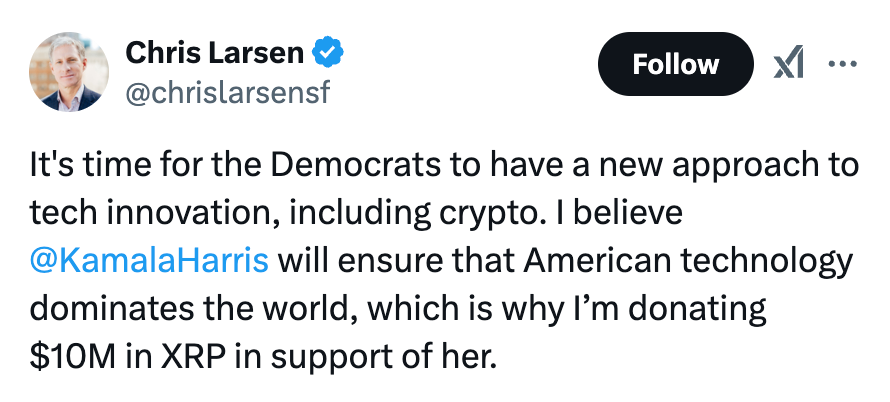
Task: Open the @chrislarsensf handle link
Action: 227,94
